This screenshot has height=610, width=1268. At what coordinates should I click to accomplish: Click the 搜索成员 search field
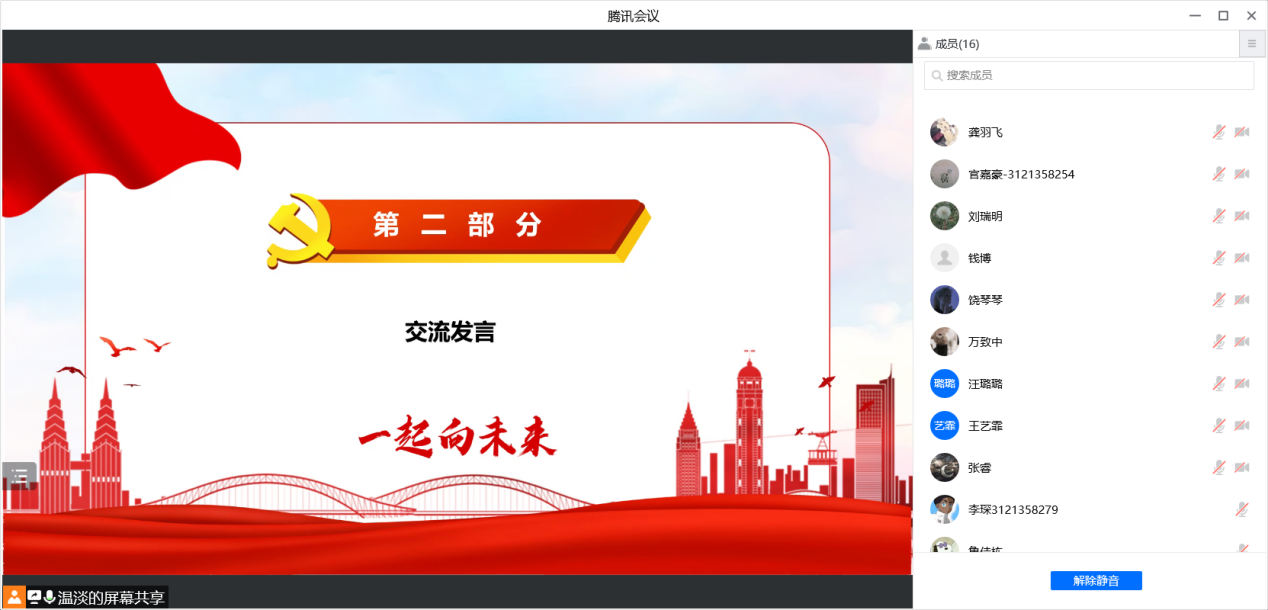point(1088,75)
